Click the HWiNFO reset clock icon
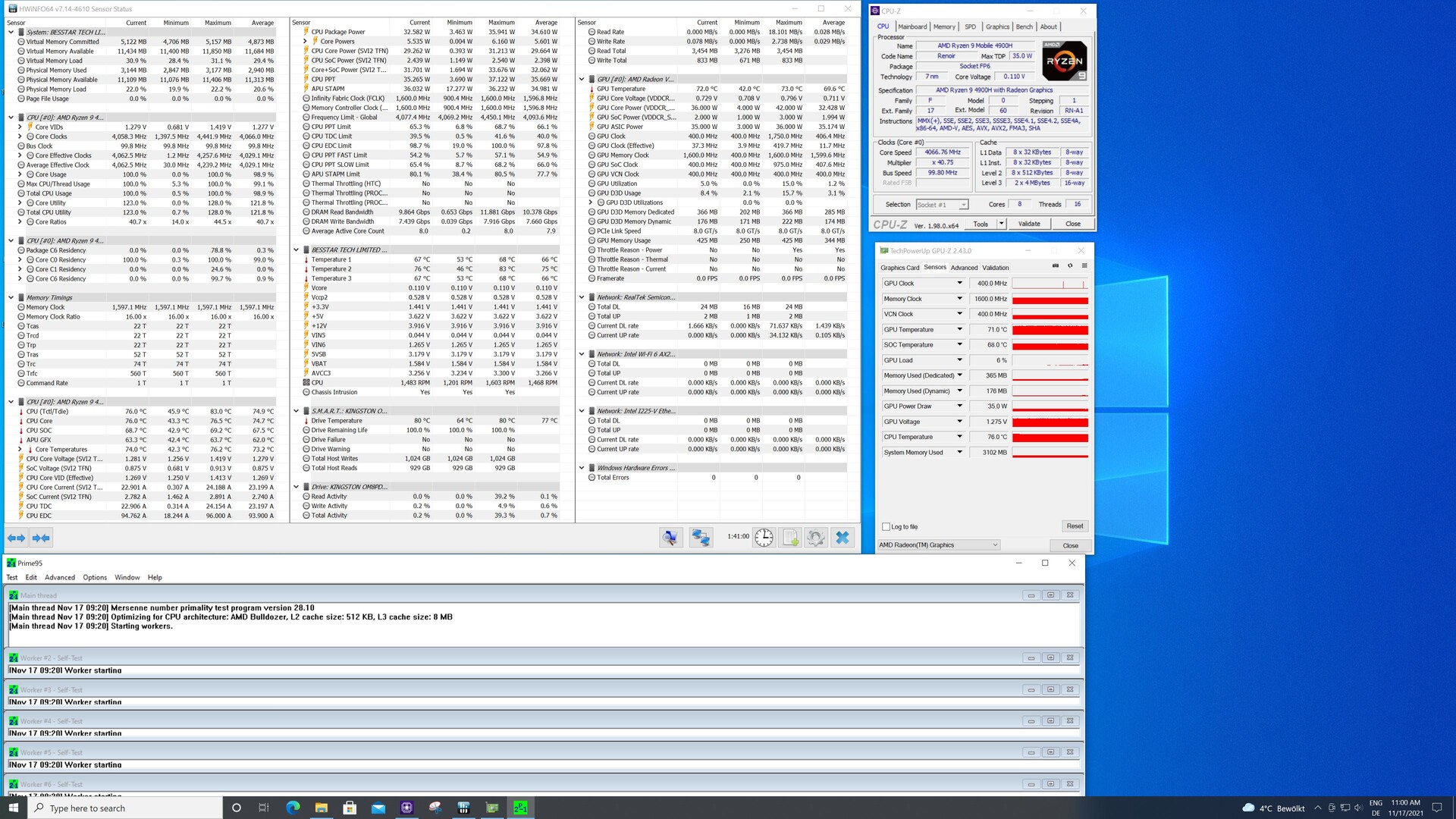The width and height of the screenshot is (1456, 819). point(764,538)
